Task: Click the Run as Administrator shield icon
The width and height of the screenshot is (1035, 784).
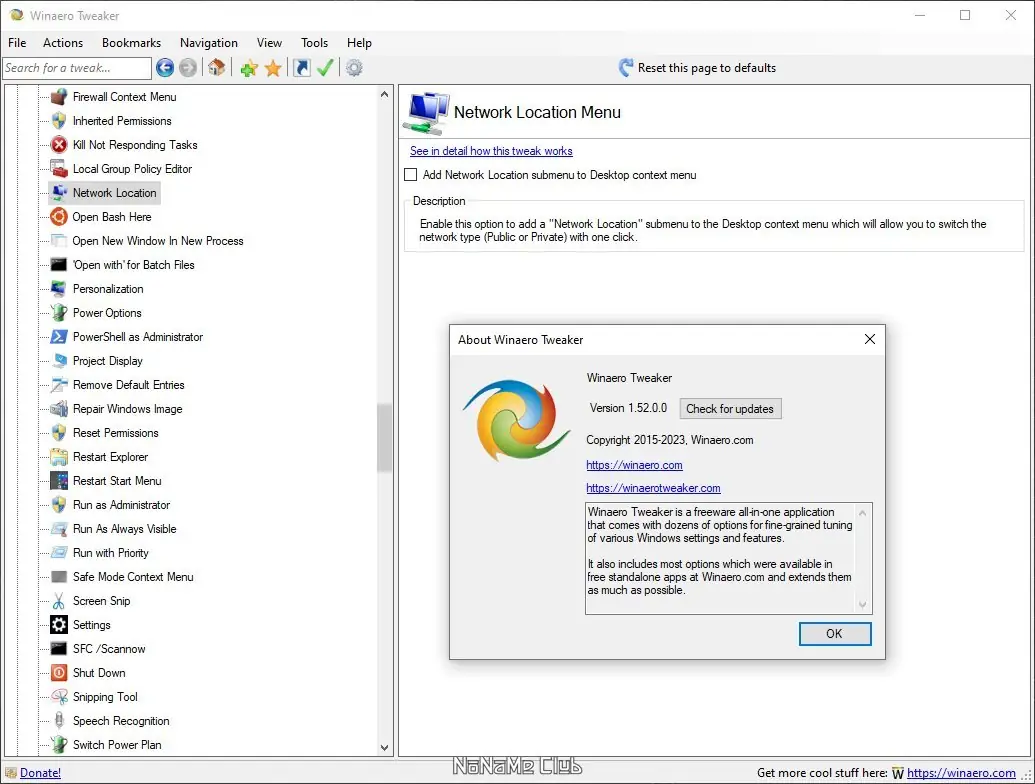Action: pos(59,505)
